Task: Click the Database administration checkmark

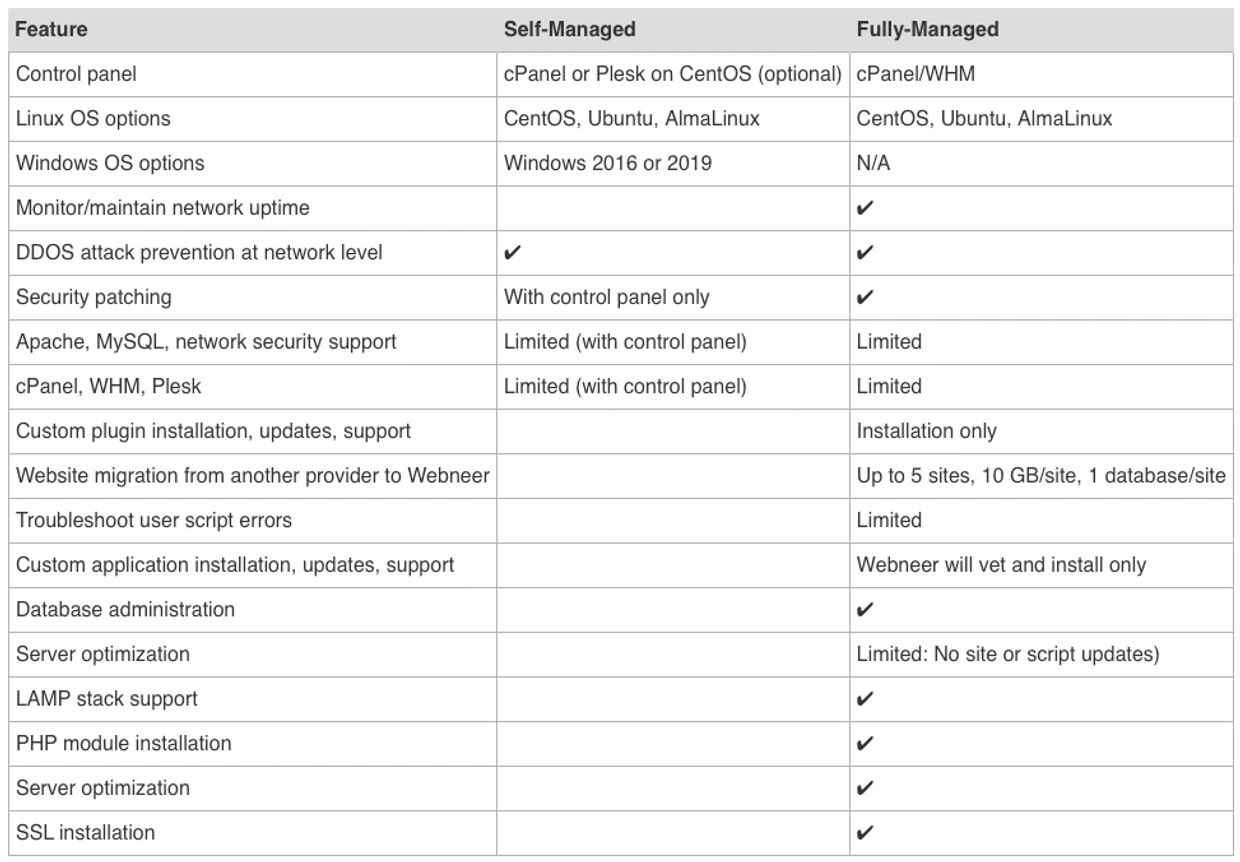Action: tap(866, 610)
